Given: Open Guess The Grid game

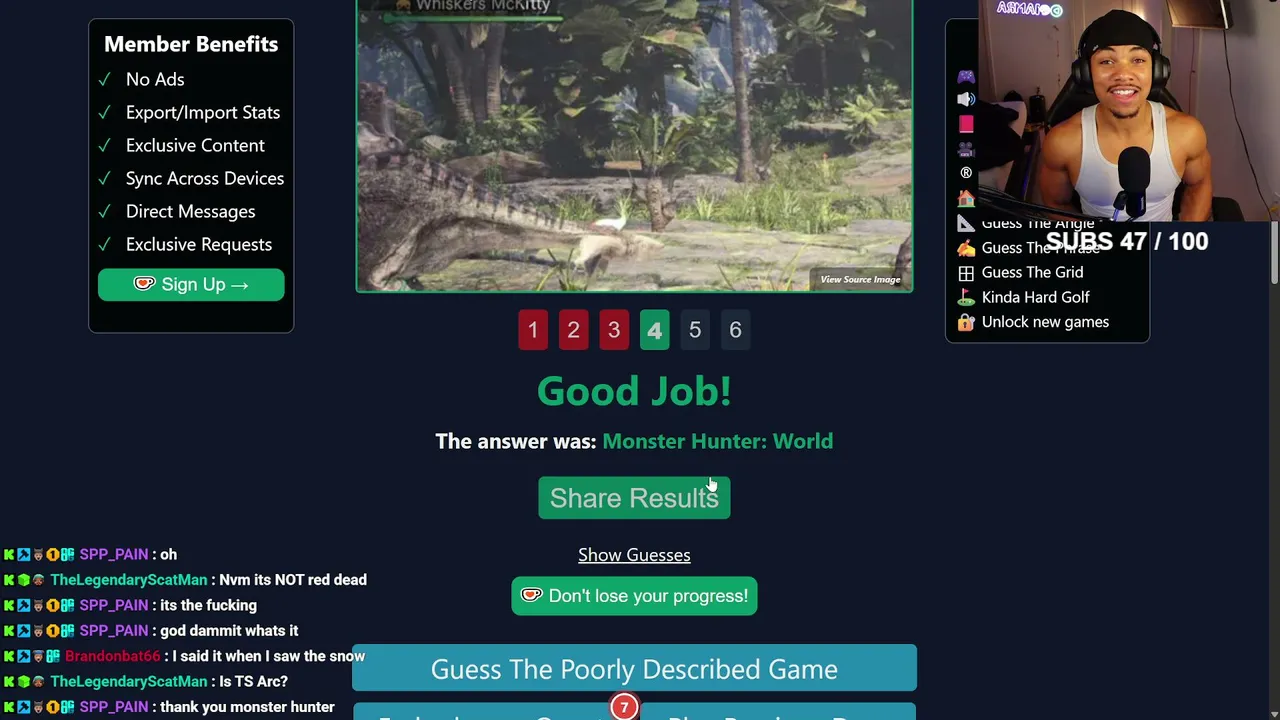Looking at the screenshot, I should pyautogui.click(x=1032, y=273).
